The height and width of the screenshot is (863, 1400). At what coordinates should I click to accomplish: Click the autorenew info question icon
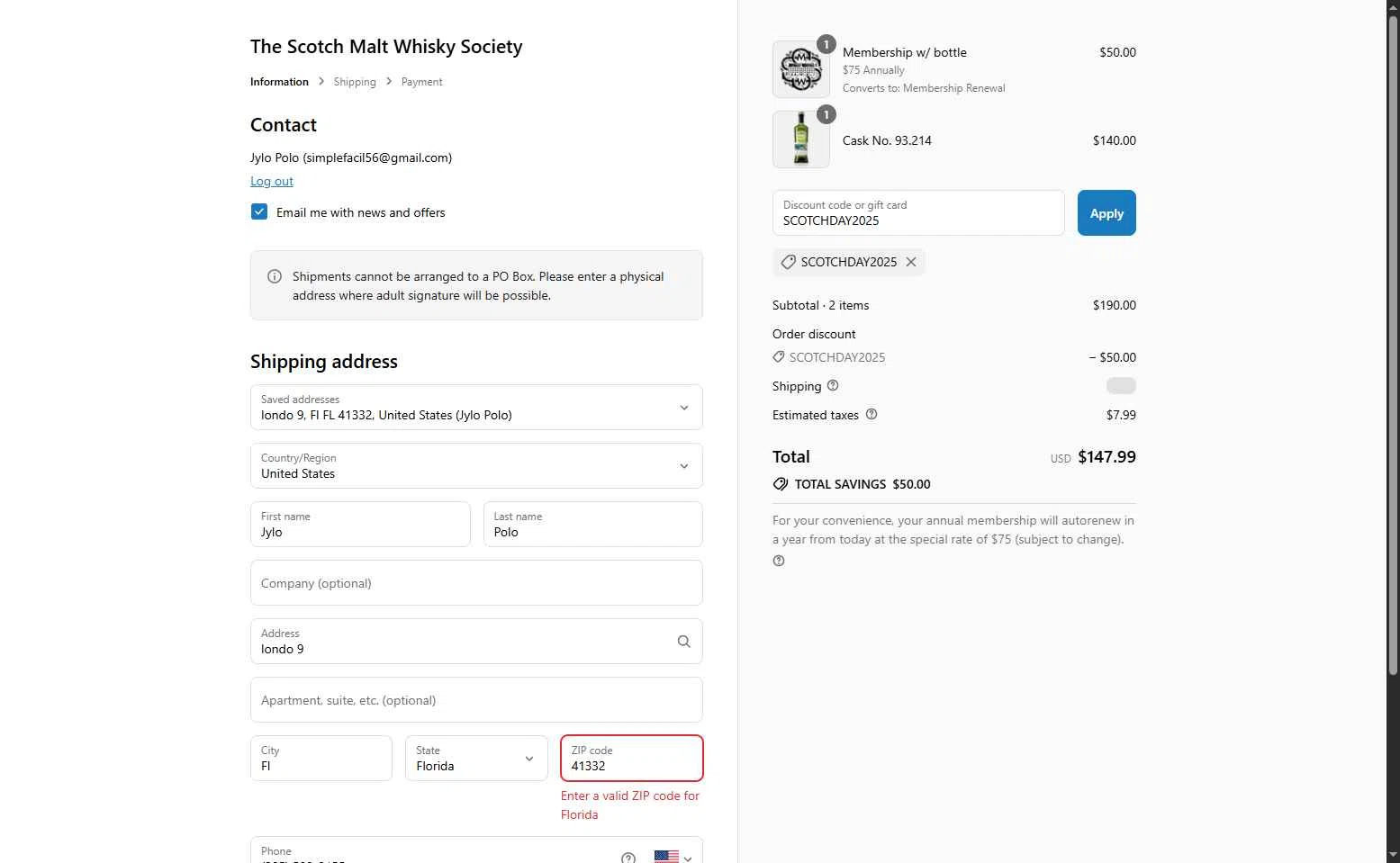click(x=779, y=561)
